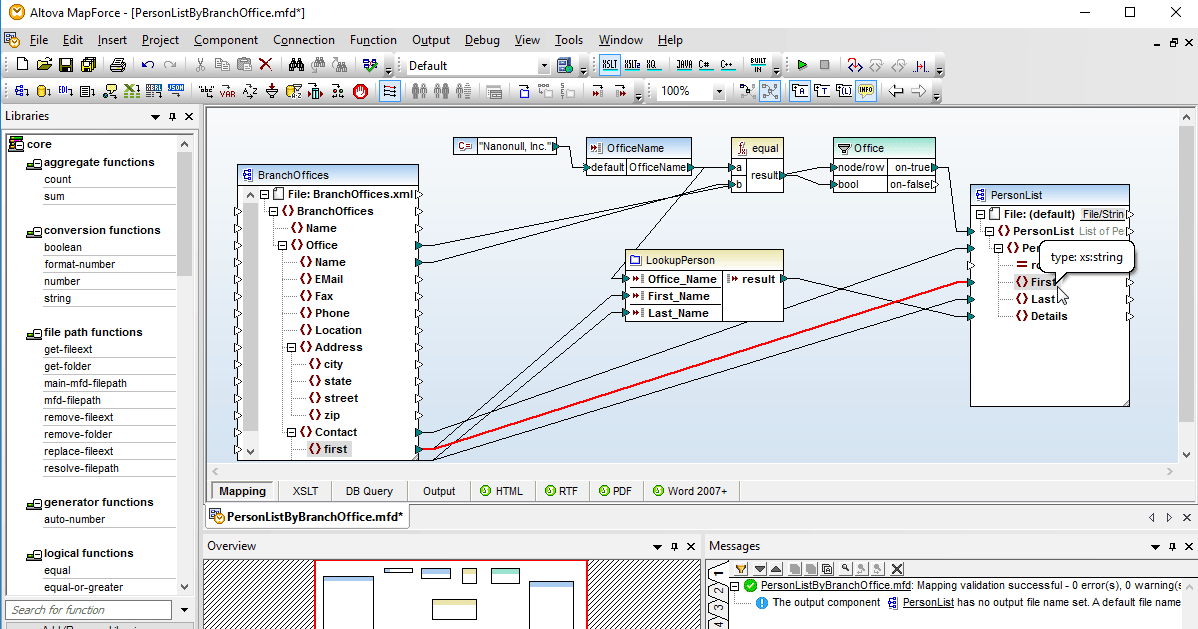
Task: Insert a variable with the VAR tool
Action: [226, 92]
